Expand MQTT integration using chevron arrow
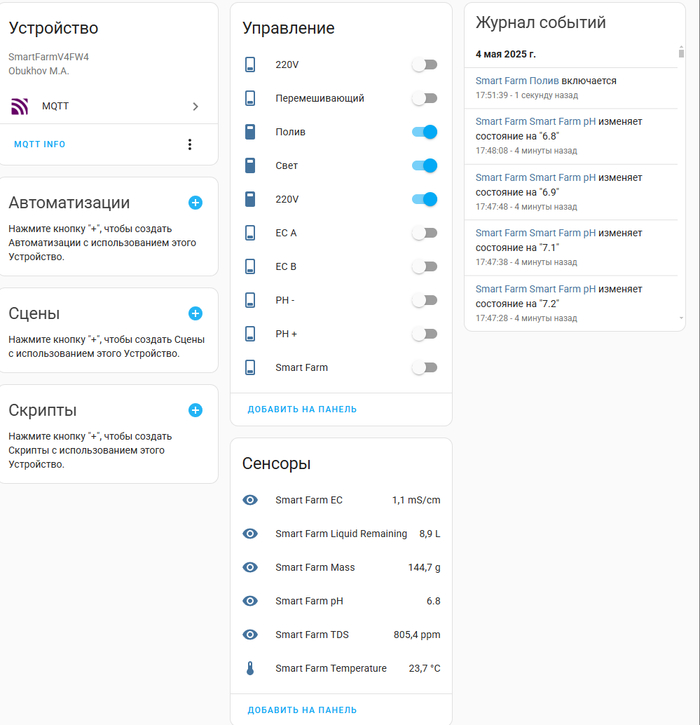700x725 pixels. click(x=195, y=106)
